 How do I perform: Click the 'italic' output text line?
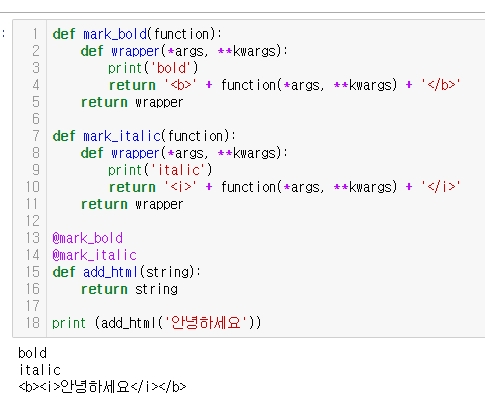[40, 370]
